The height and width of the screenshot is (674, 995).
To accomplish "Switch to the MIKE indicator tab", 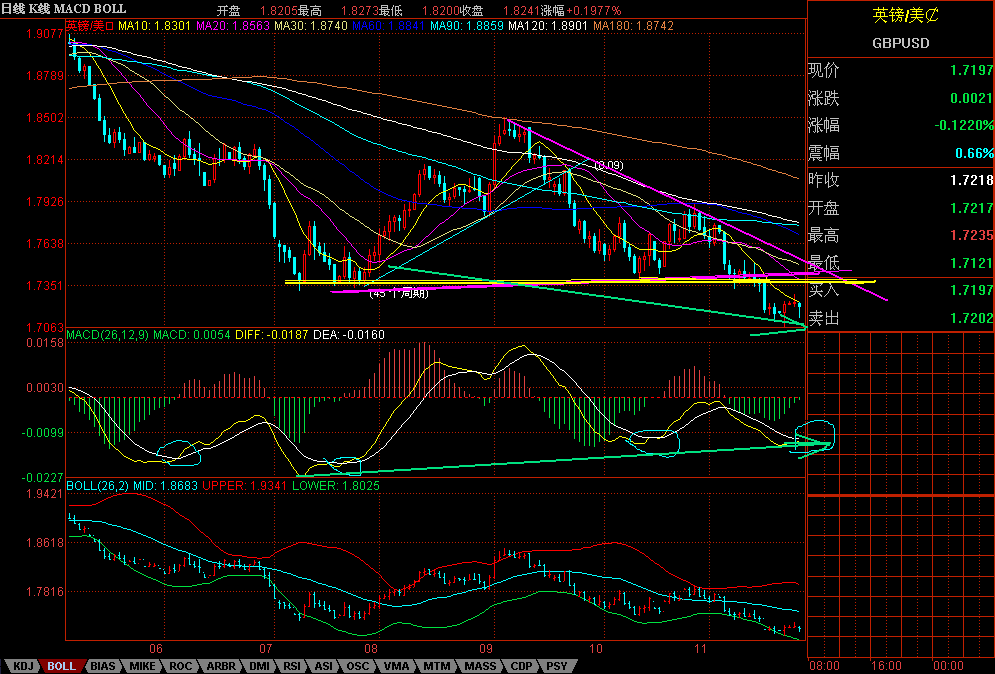I will click(x=142, y=666).
